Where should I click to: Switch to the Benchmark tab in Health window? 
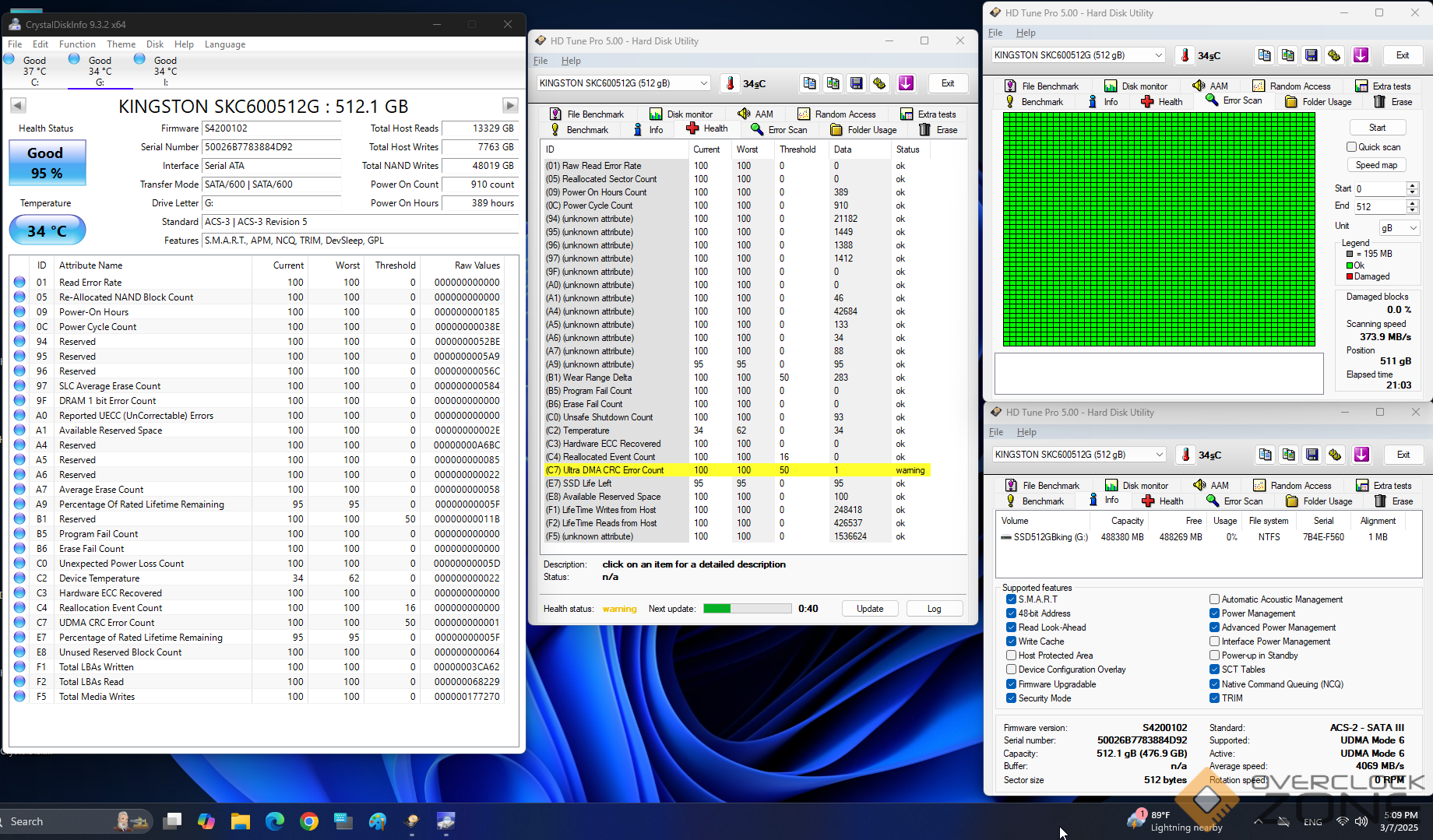pos(579,130)
